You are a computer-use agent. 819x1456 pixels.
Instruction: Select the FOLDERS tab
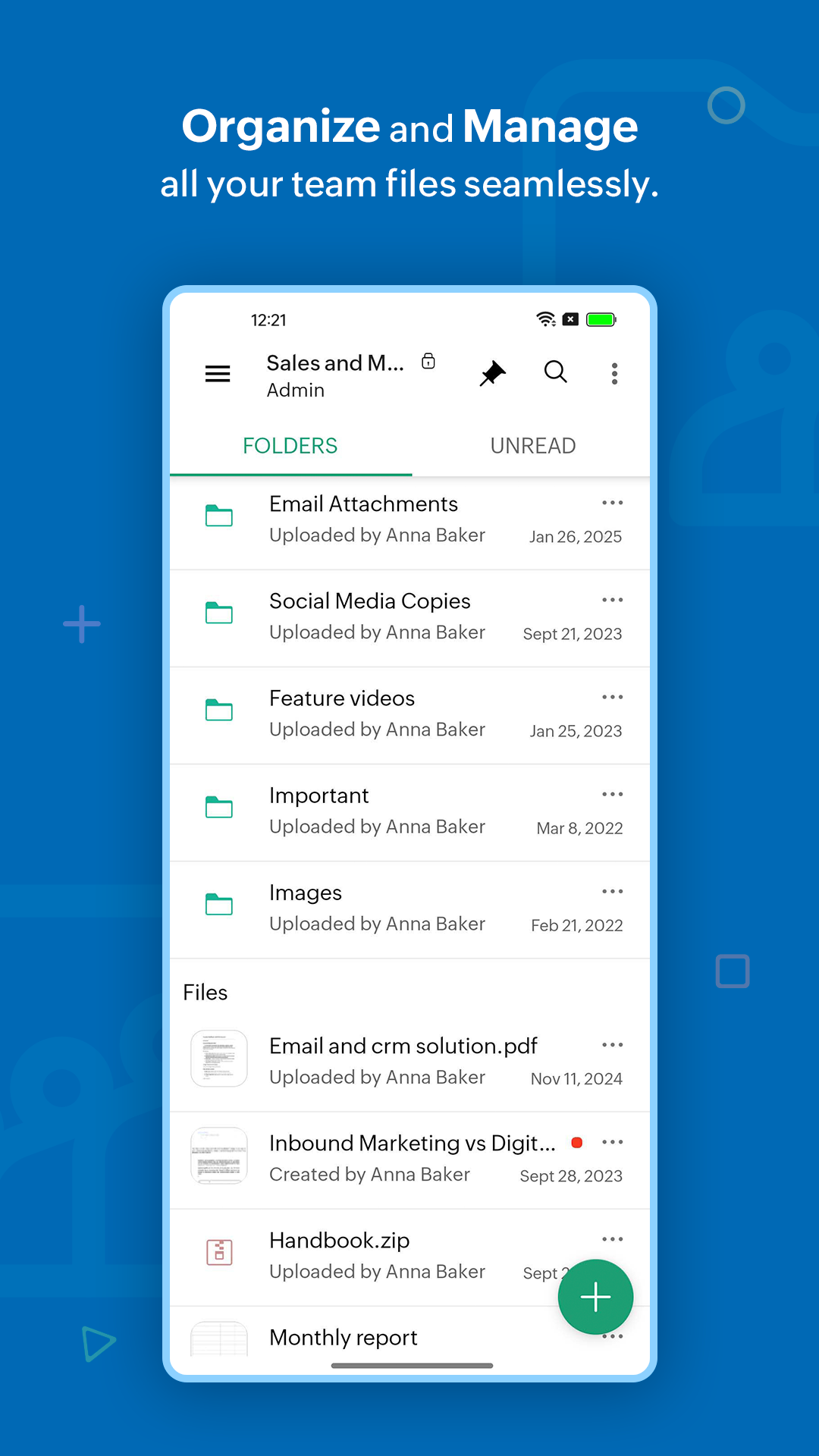[290, 446]
